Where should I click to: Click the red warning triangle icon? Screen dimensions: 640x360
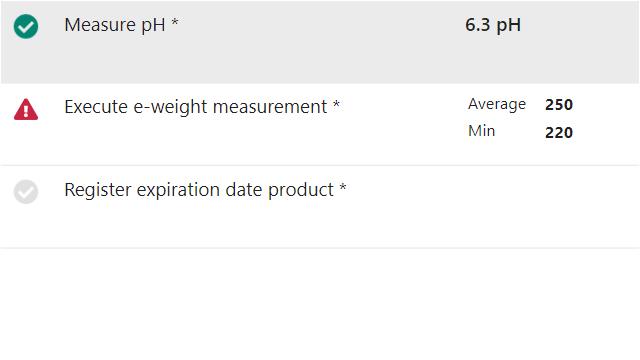pyautogui.click(x=26, y=109)
